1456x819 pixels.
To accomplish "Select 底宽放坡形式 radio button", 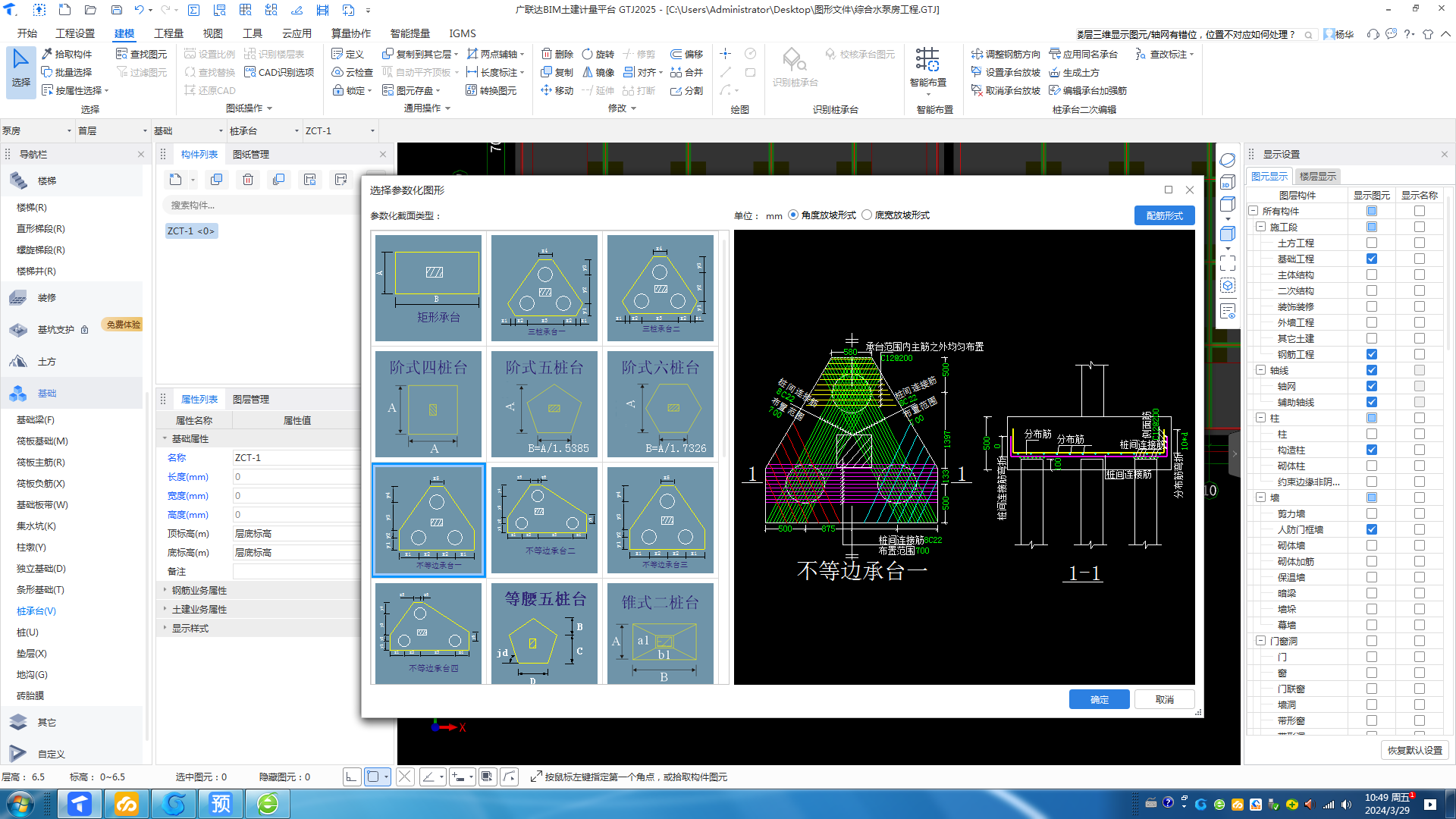I will [x=867, y=215].
